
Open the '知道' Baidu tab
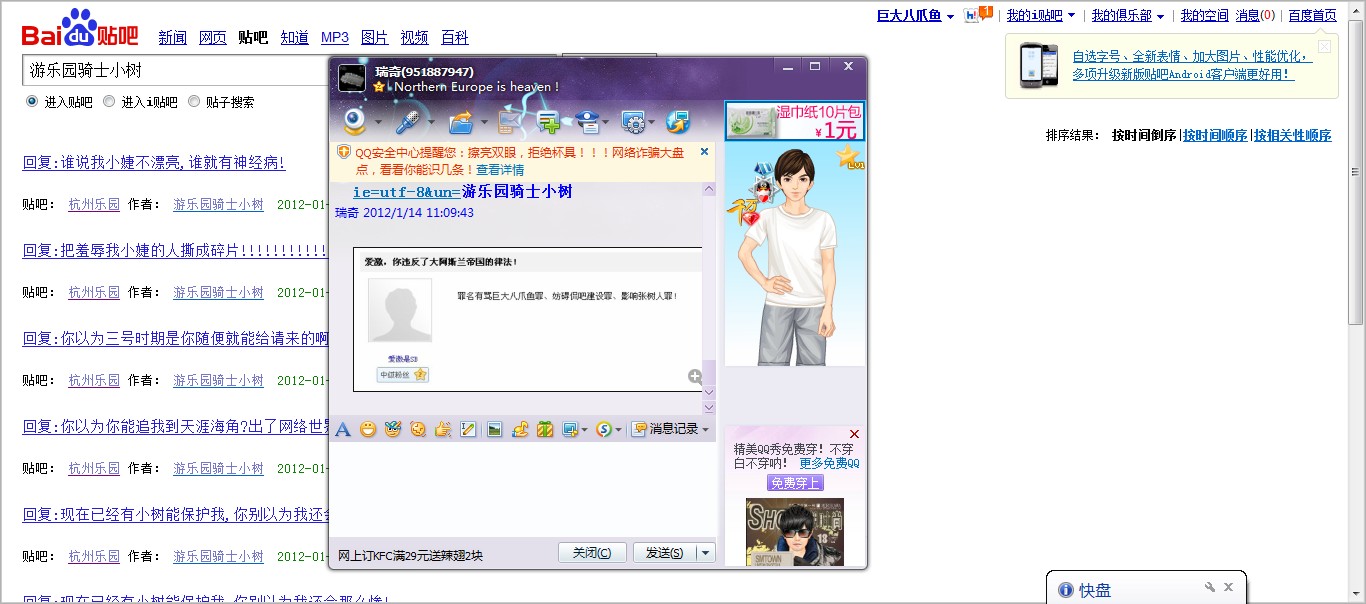294,37
